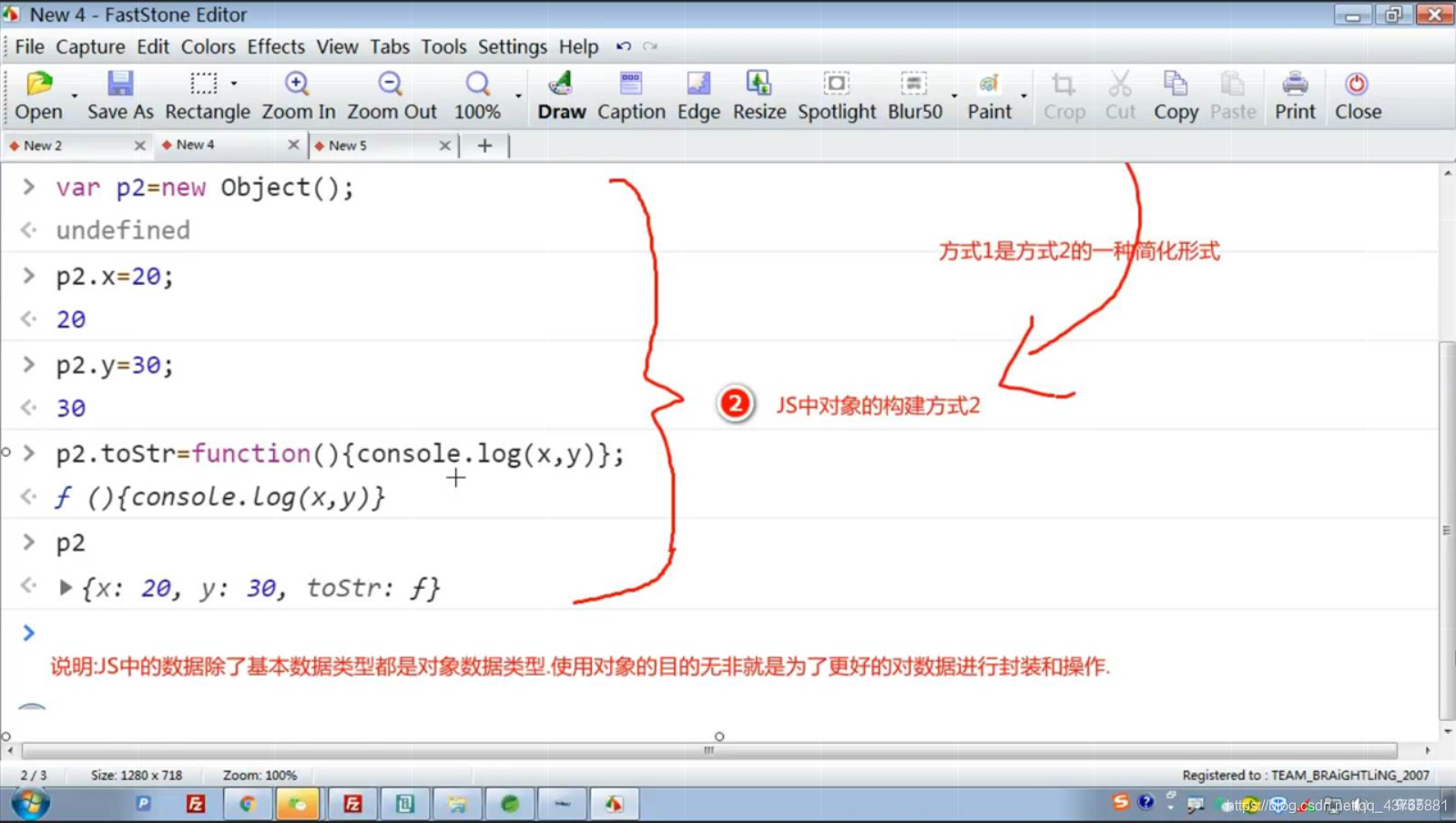Undo the last action
This screenshot has width=1456, height=823.
pos(624,46)
